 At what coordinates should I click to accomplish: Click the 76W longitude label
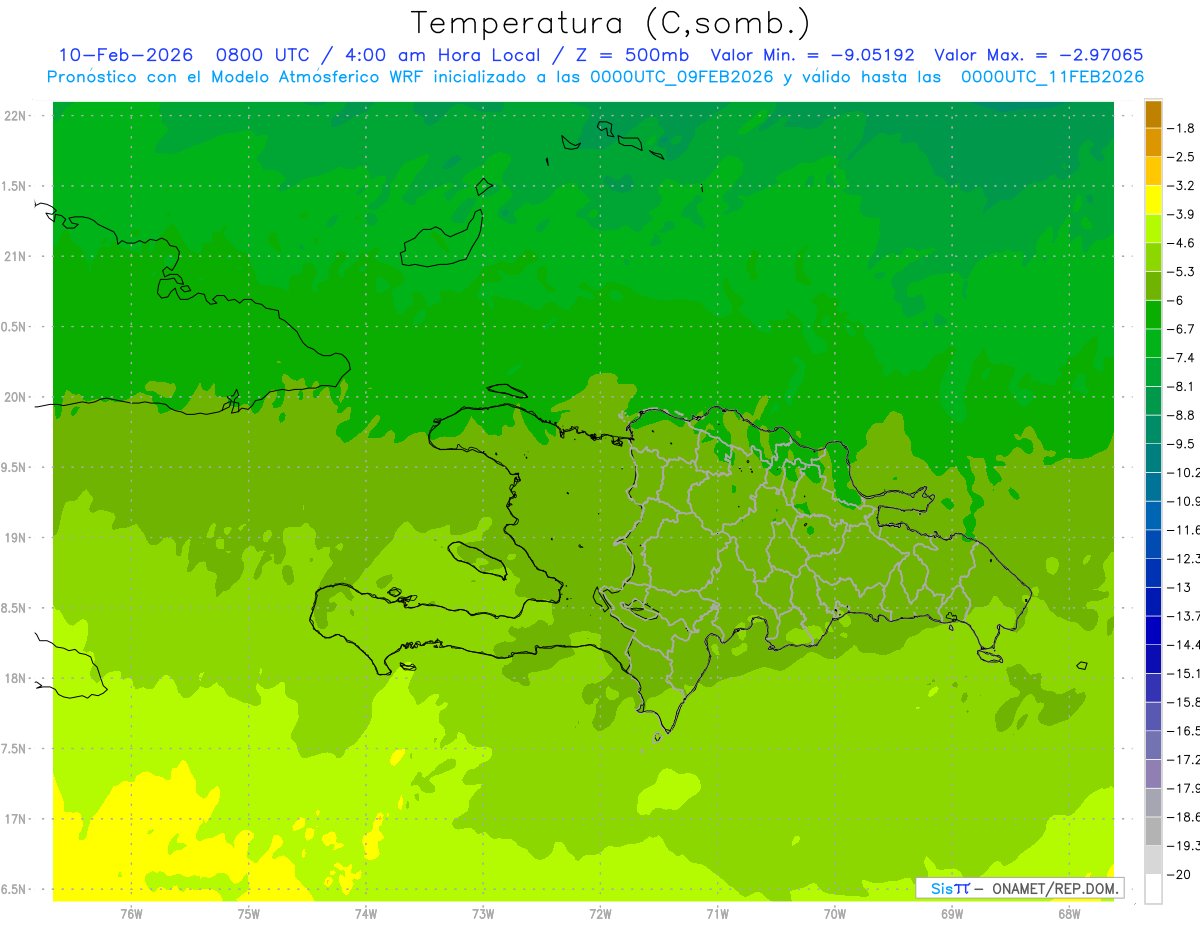click(131, 914)
